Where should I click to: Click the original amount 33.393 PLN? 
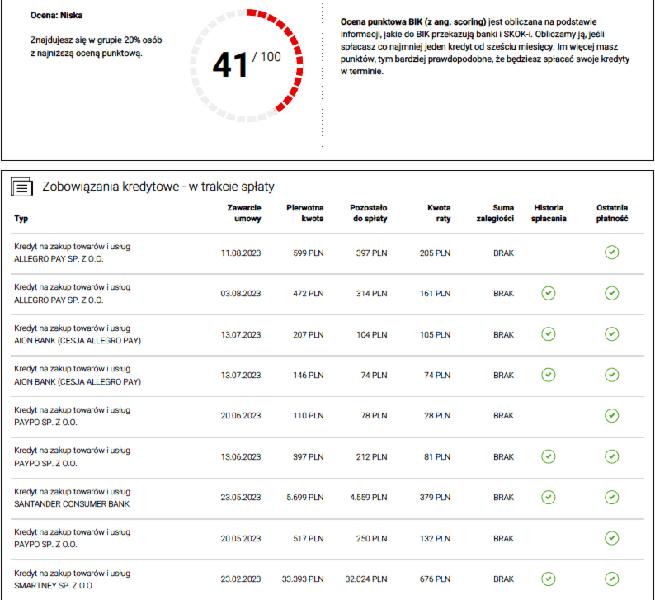pos(303,580)
